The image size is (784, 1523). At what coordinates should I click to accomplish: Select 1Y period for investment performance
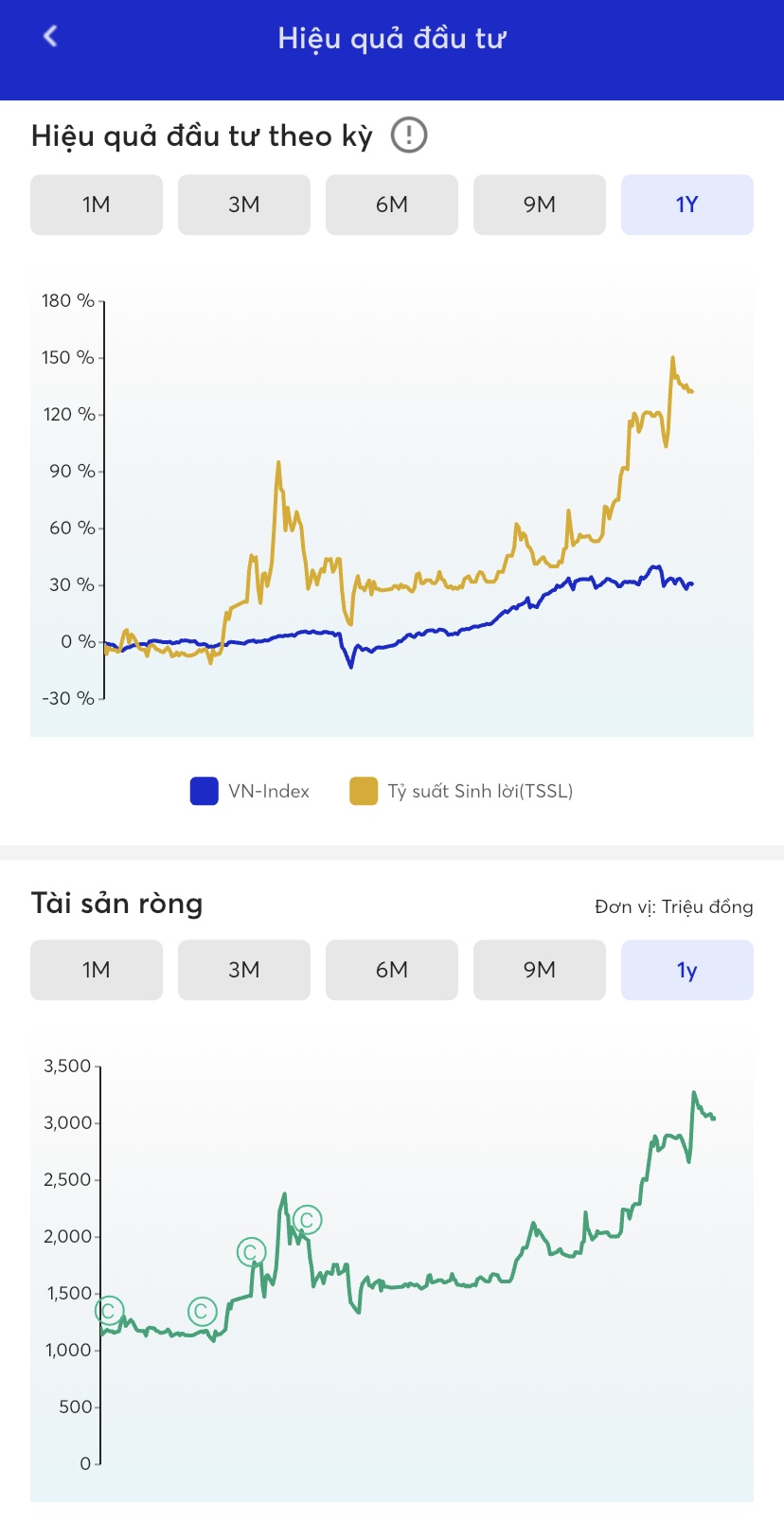click(x=687, y=205)
